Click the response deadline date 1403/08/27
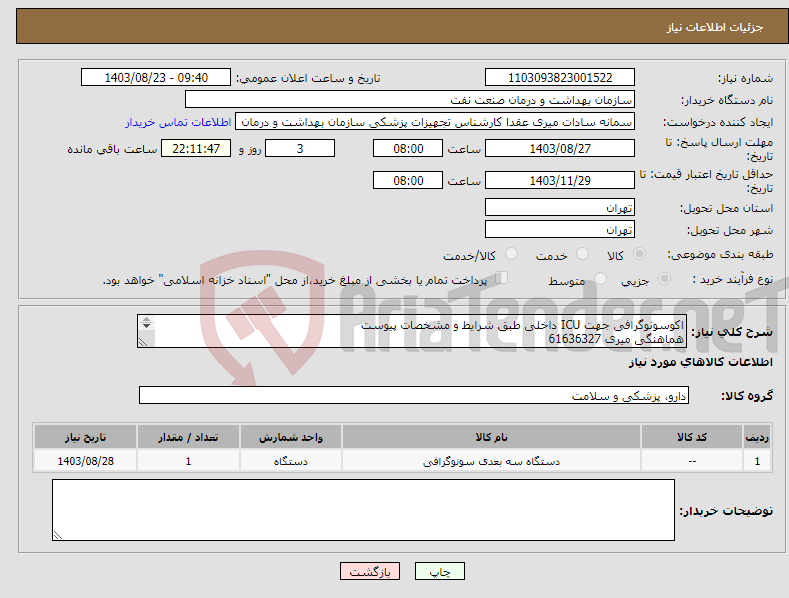This screenshot has width=789, height=598. point(560,148)
